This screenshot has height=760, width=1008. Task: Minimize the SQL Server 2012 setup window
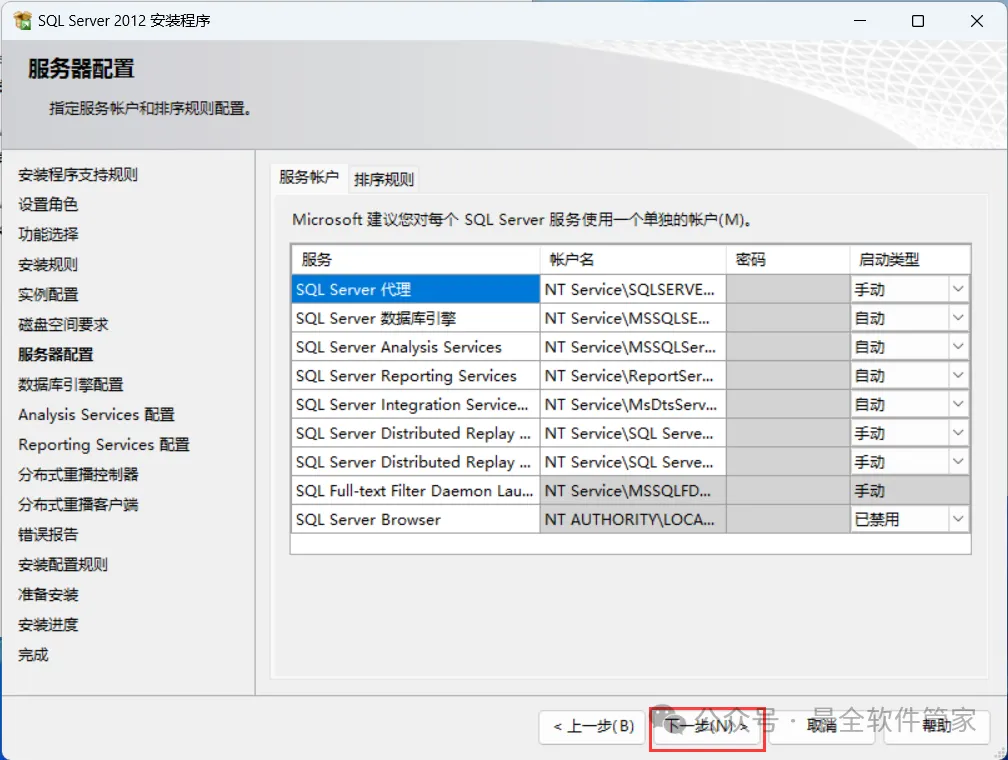coord(860,21)
